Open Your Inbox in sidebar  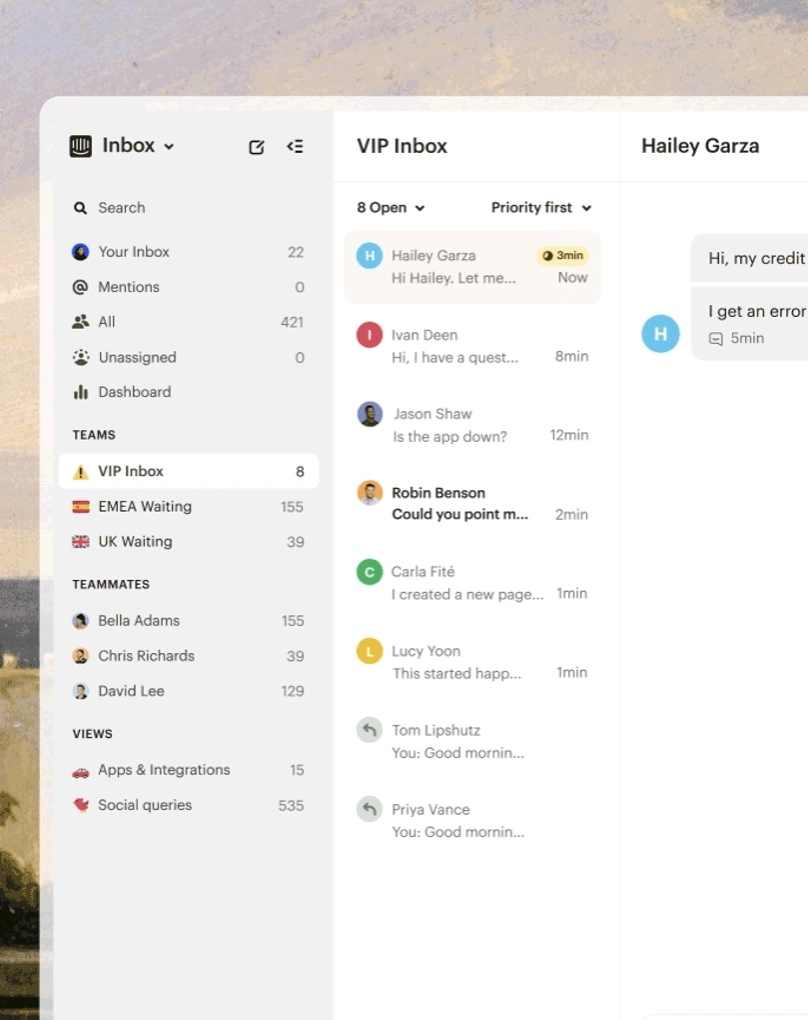134,252
